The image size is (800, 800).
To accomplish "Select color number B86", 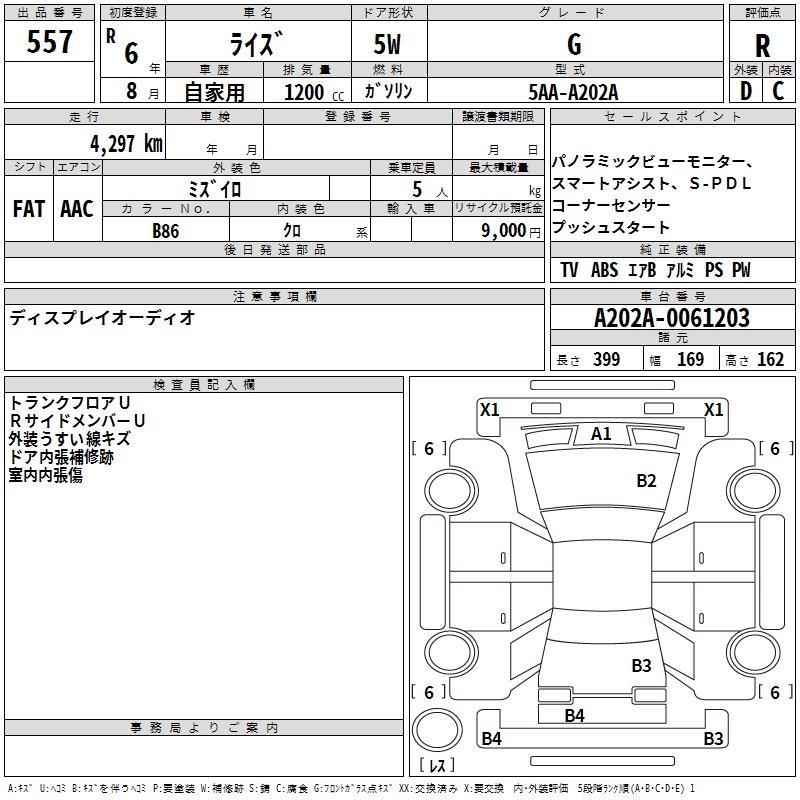I will point(166,230).
